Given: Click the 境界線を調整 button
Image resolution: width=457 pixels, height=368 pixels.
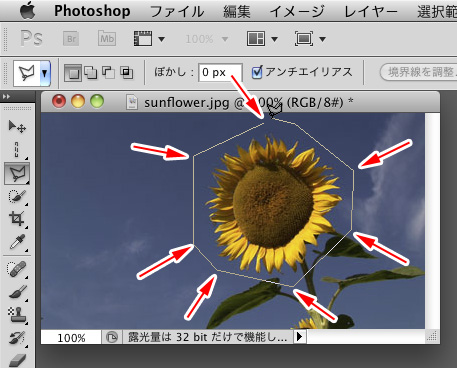Looking at the screenshot, I should pos(418,72).
